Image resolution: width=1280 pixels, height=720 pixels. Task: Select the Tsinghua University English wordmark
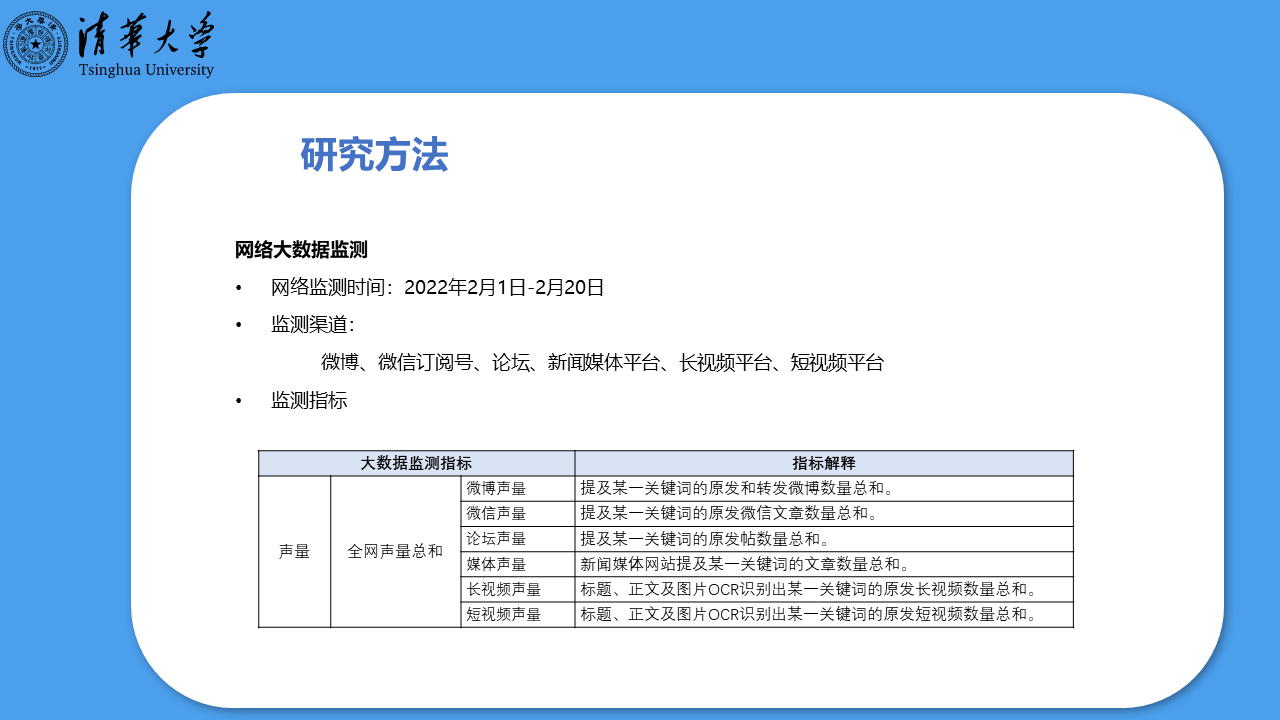[145, 69]
